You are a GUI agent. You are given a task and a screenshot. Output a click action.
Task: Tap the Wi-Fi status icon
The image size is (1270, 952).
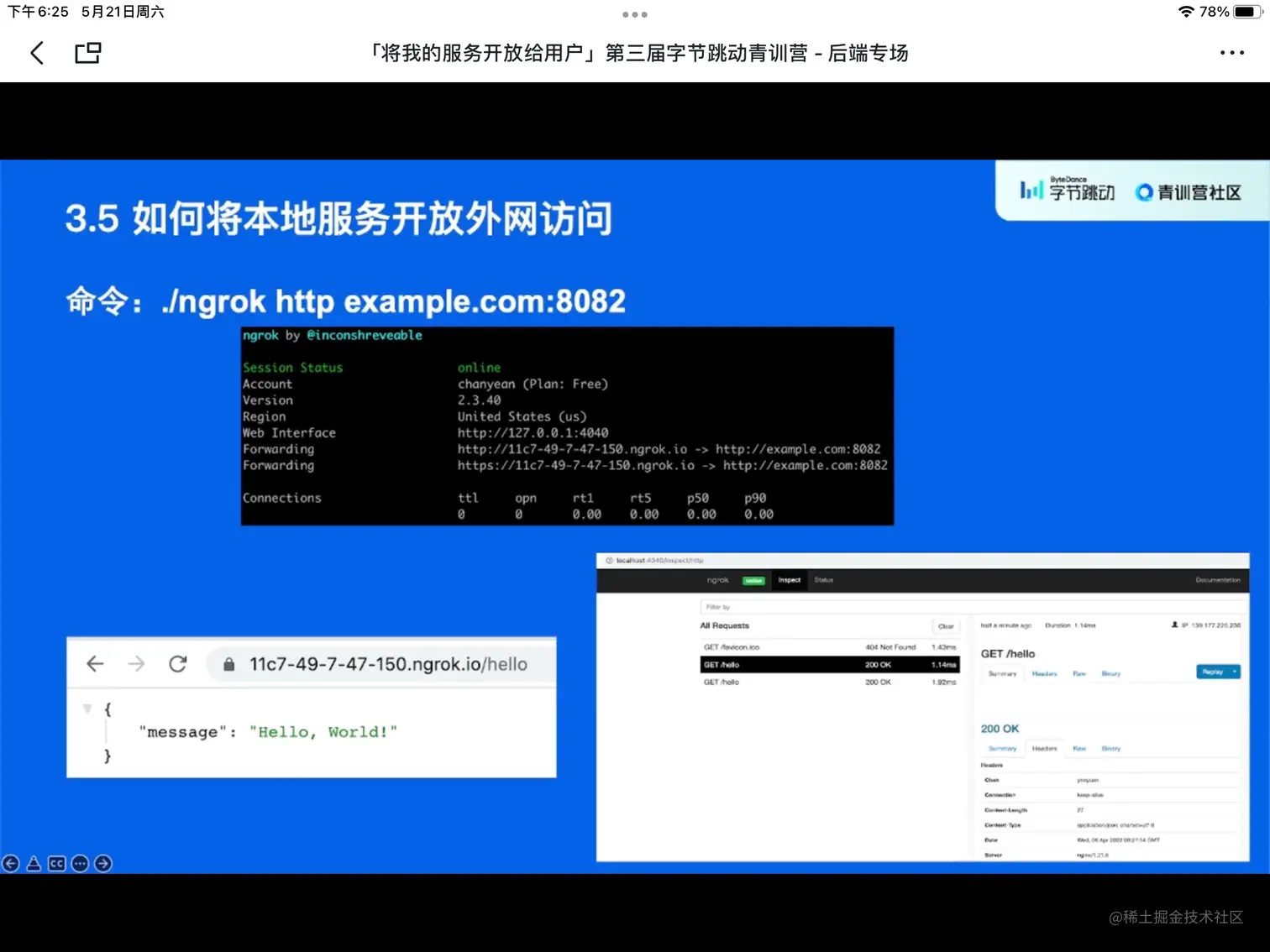click(x=1186, y=12)
